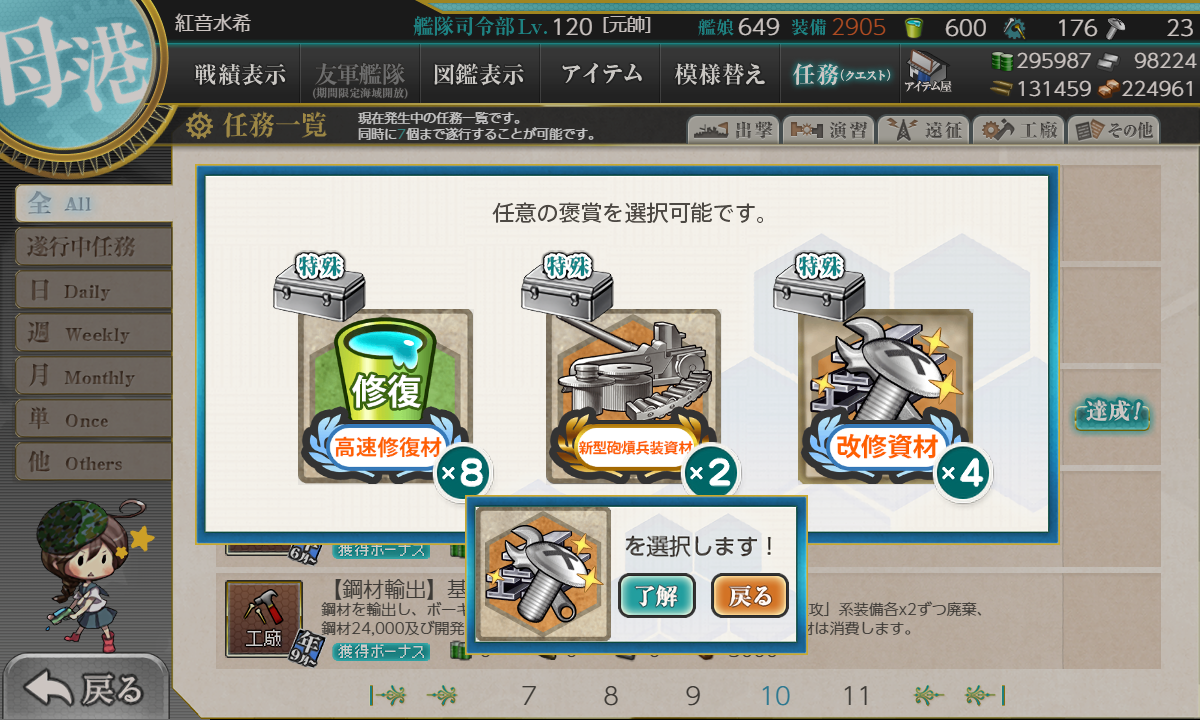Cancel selection with orange 戻る button
Screen dimensions: 1200x720
[x=750, y=596]
